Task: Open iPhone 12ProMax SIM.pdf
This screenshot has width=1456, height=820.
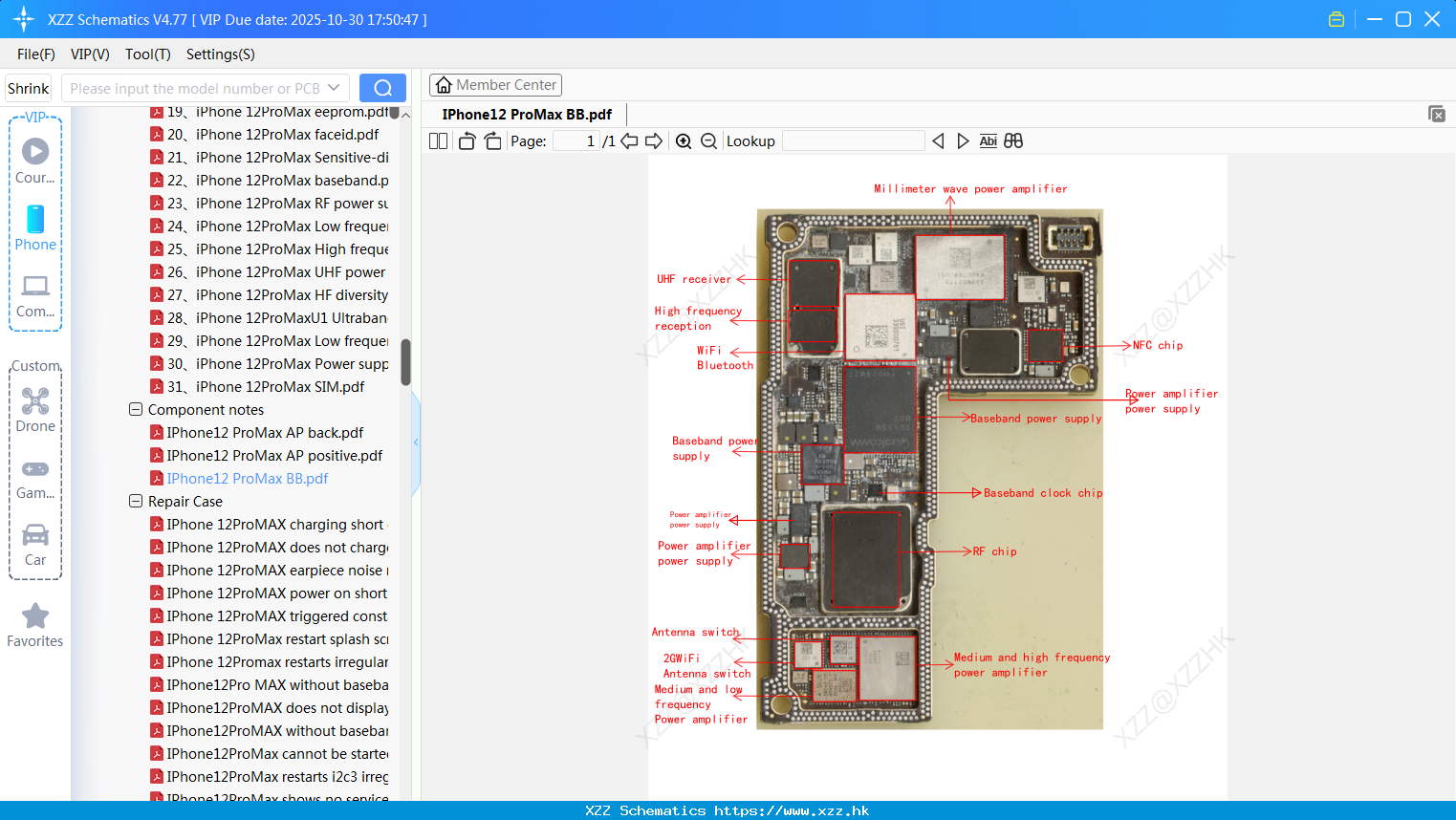Action: coord(257,387)
